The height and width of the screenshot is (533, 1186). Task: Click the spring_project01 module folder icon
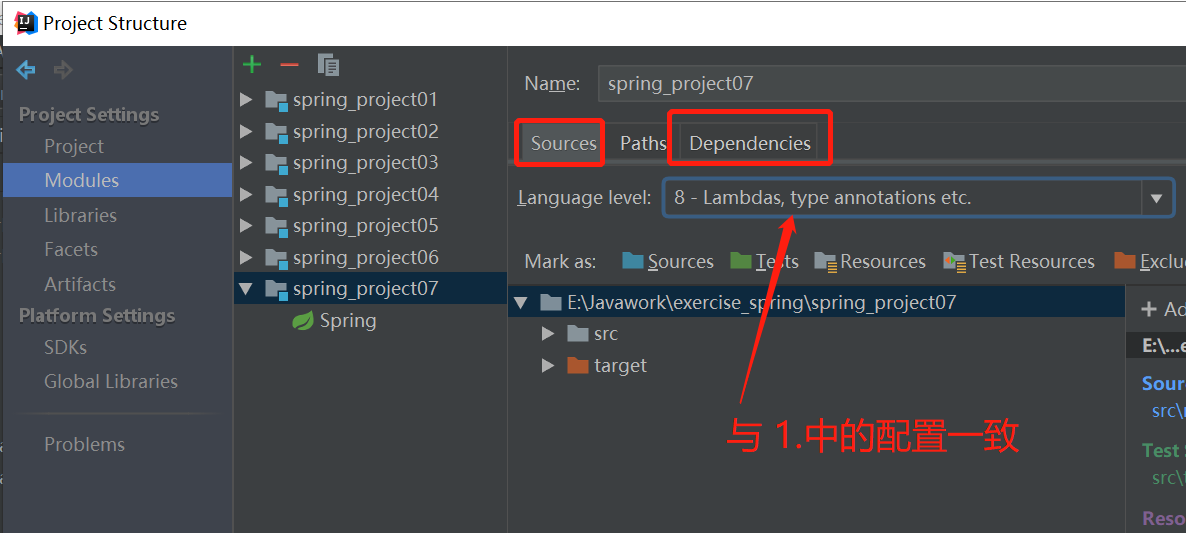[276, 101]
